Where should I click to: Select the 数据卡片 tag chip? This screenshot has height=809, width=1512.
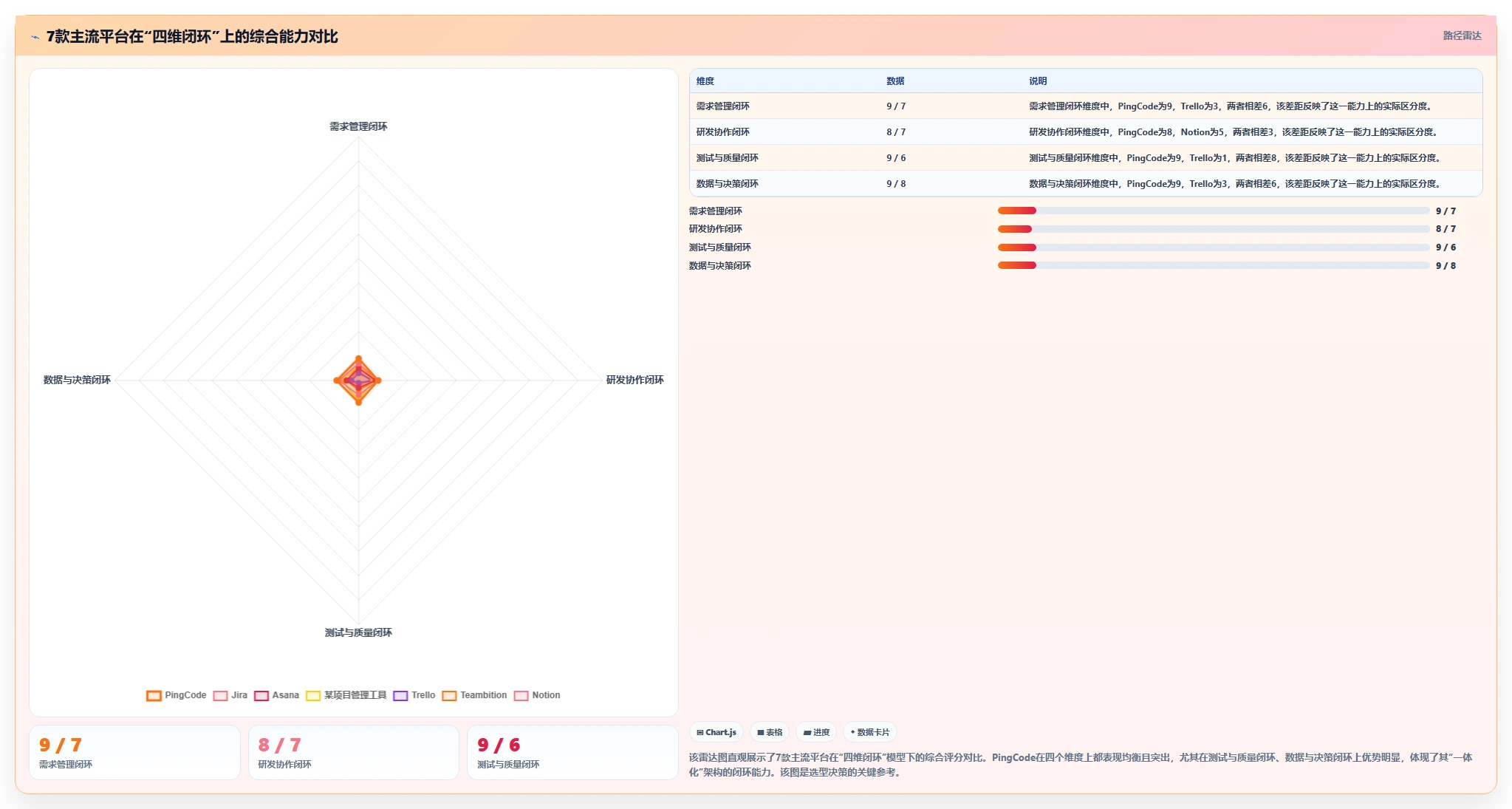(870, 732)
